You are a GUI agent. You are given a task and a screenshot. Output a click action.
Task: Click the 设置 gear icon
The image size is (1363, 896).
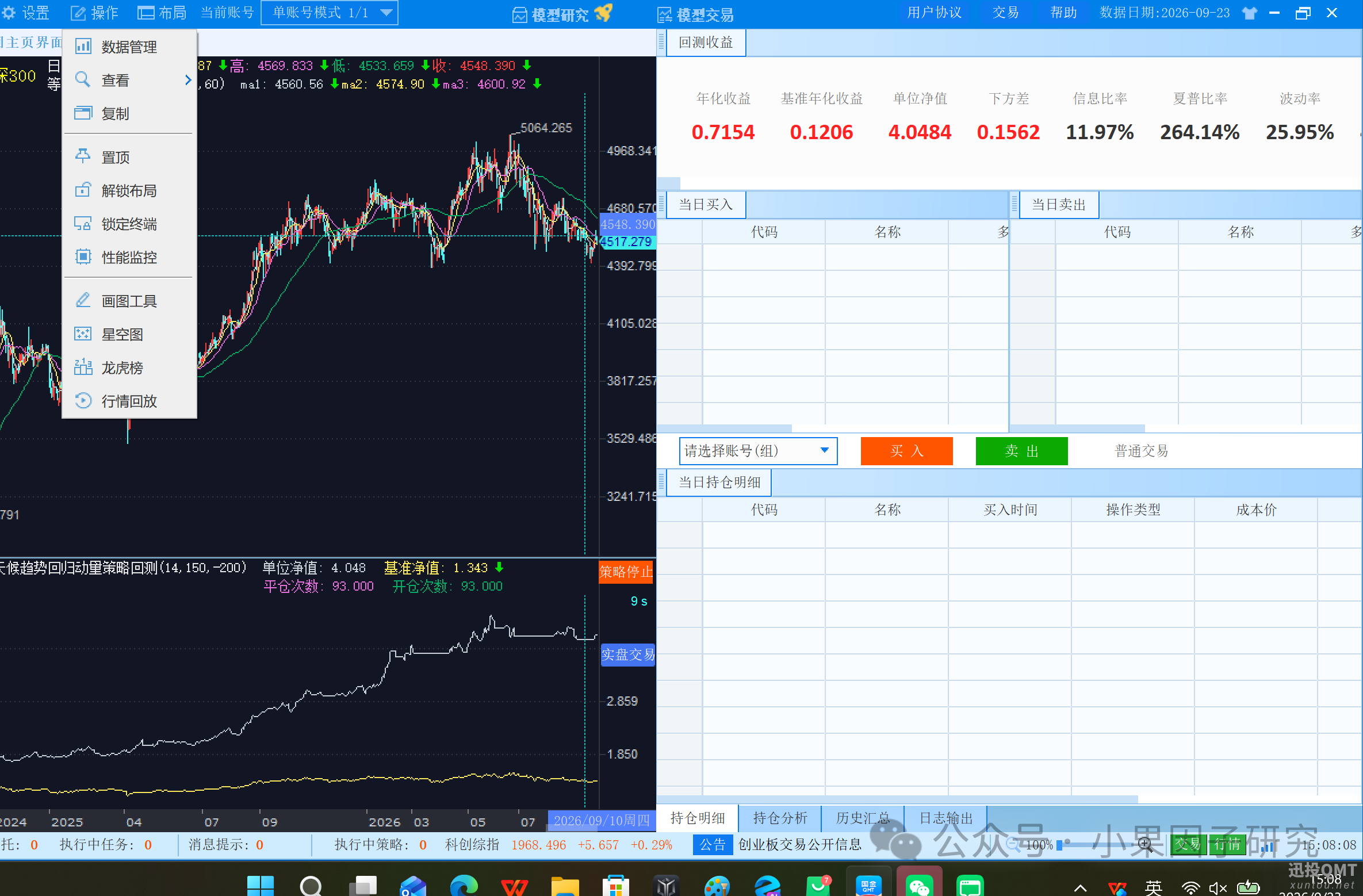tap(9, 13)
